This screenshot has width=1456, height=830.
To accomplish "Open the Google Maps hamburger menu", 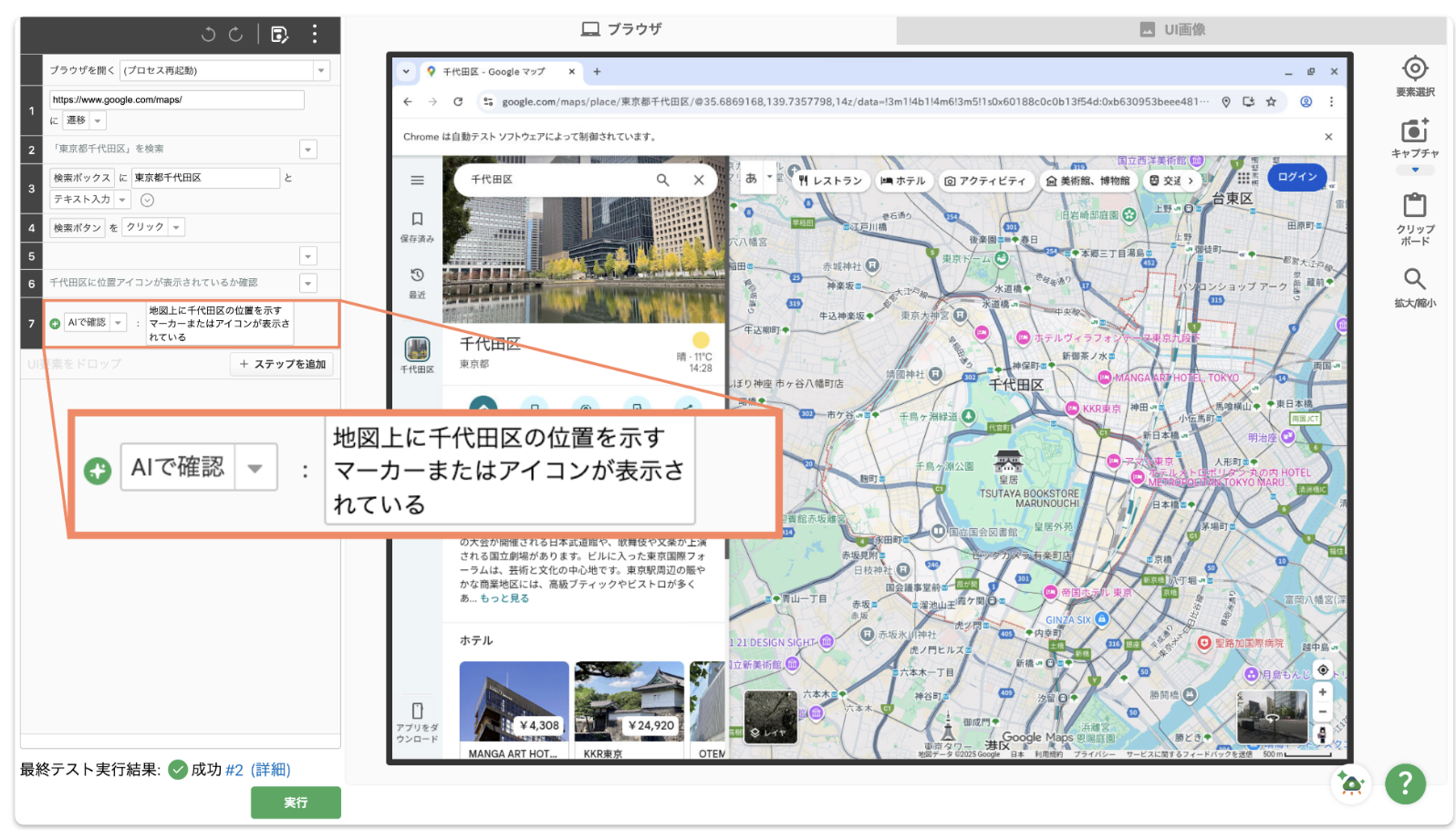I will click(x=417, y=181).
